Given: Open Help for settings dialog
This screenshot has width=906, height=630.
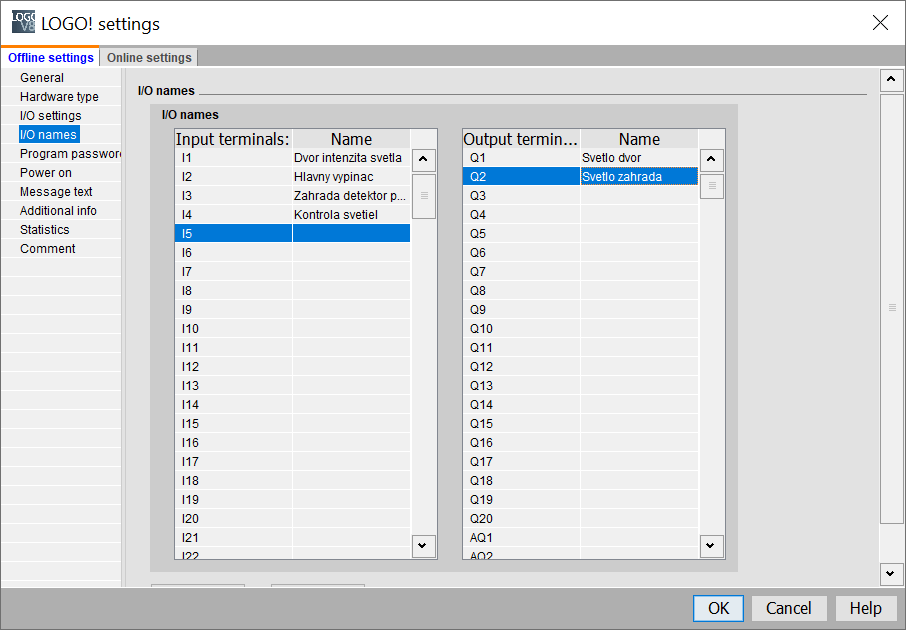Looking at the screenshot, I should click(865, 608).
